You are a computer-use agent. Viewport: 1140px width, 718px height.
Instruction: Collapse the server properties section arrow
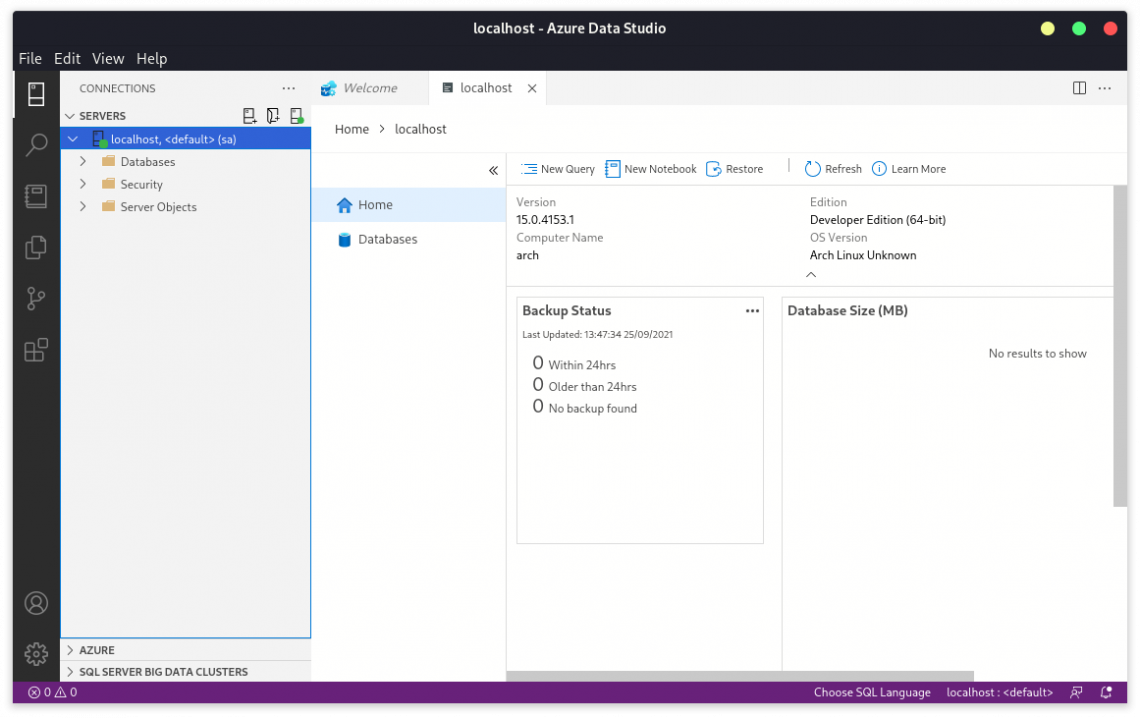[x=811, y=275]
